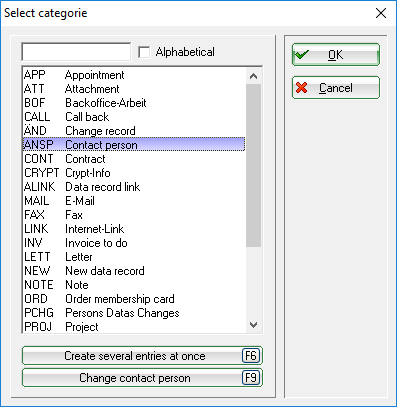
Task: Select the PROJ Project category
Action: pyautogui.click(x=134, y=327)
